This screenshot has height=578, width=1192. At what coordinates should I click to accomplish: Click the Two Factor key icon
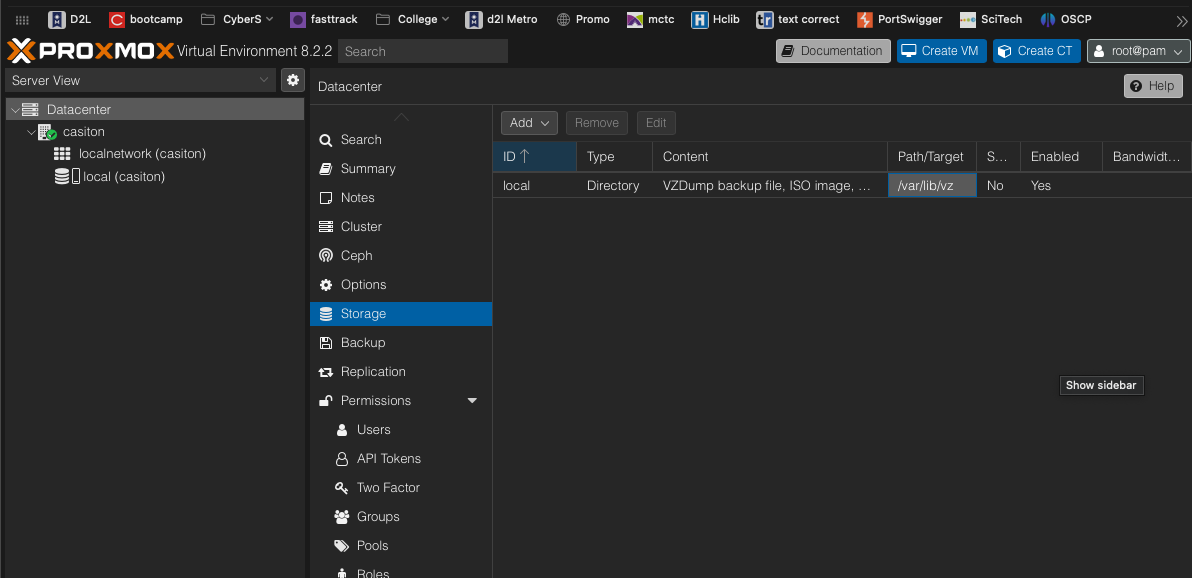(x=341, y=488)
